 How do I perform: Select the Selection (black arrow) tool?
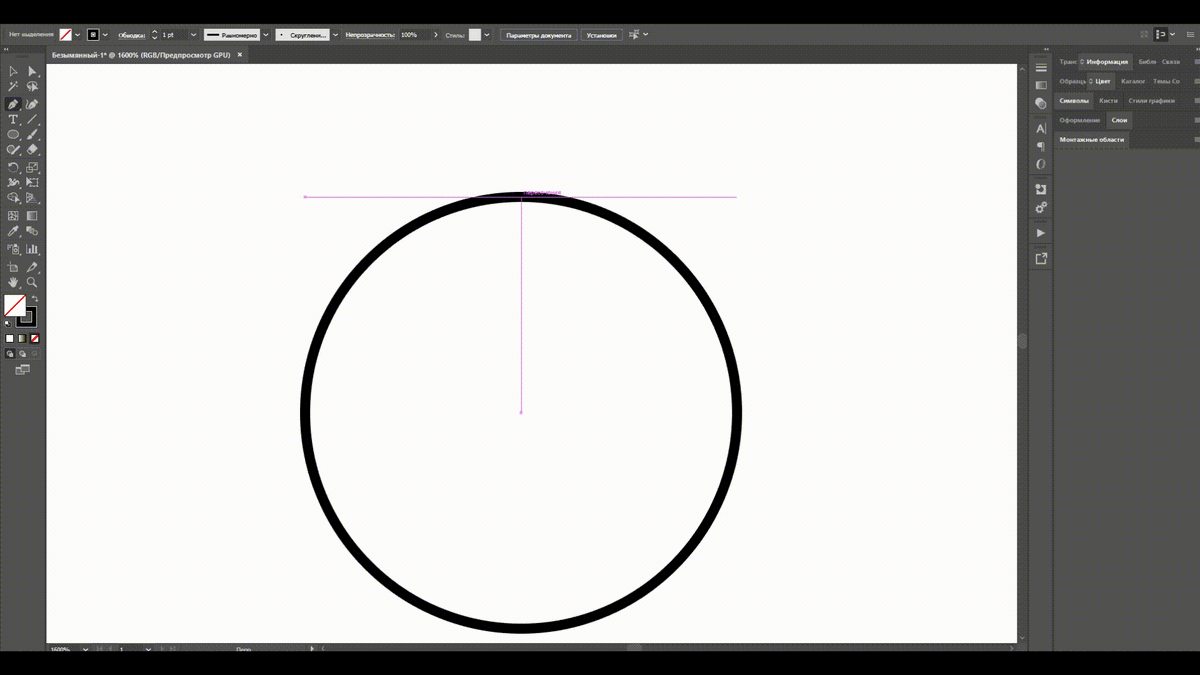pos(13,71)
